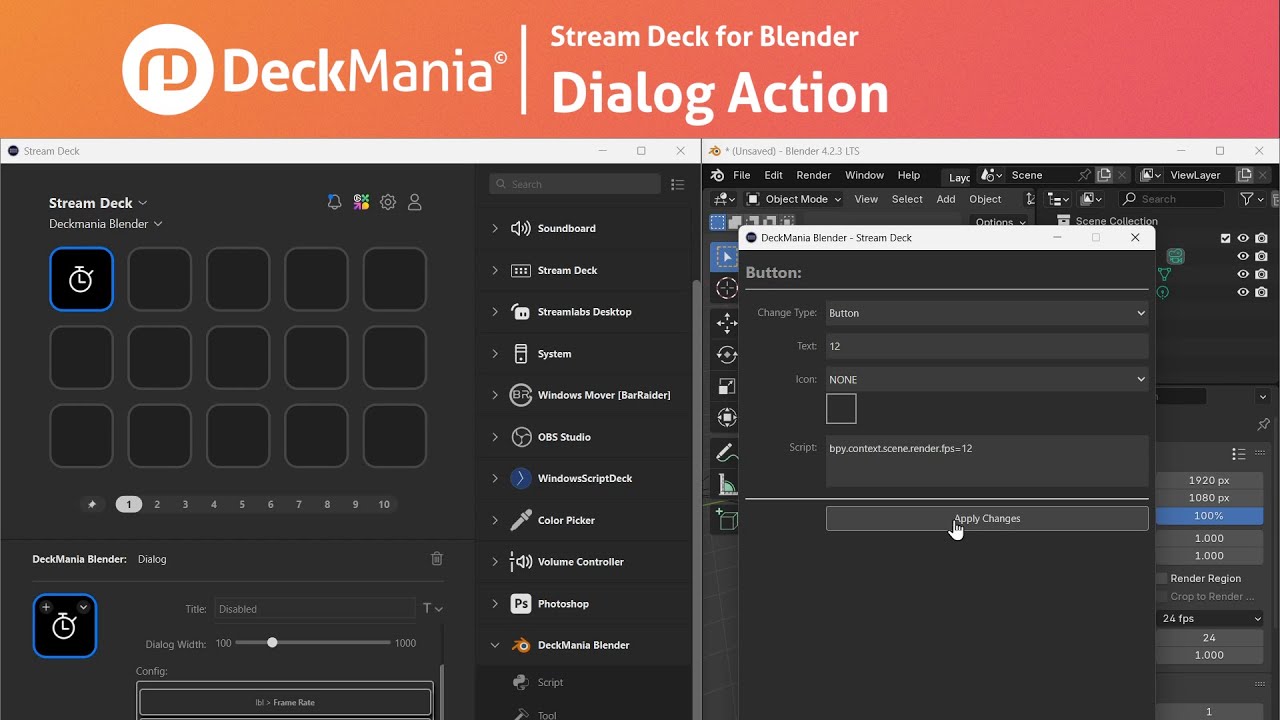
Task: Hide the camera object's eye icon in outliner
Action: (x=1243, y=256)
